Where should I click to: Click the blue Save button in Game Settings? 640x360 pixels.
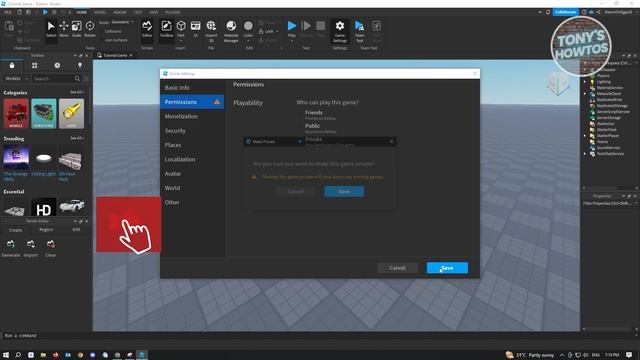[447, 268]
